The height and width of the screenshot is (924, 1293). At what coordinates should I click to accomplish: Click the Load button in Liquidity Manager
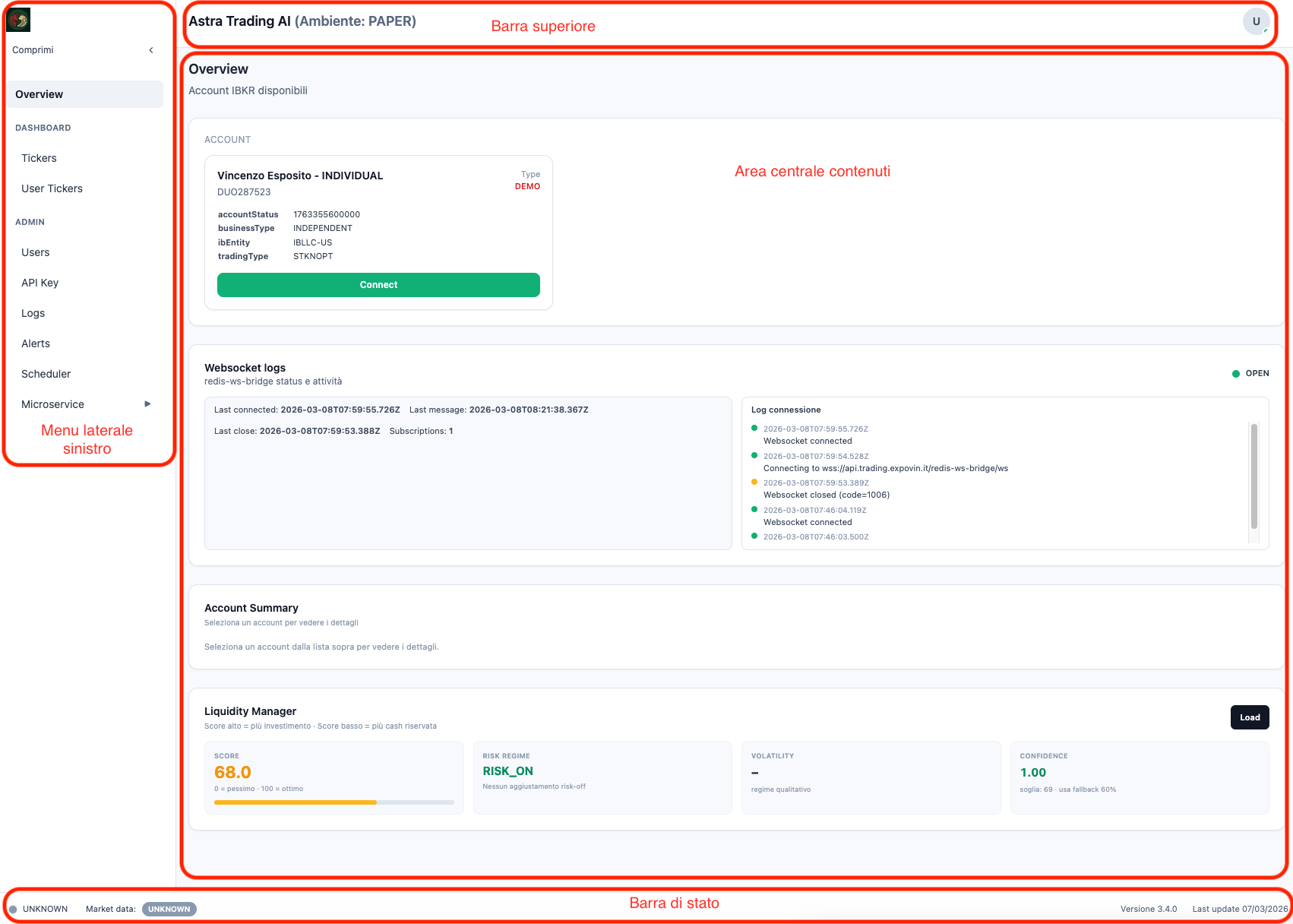click(1249, 717)
